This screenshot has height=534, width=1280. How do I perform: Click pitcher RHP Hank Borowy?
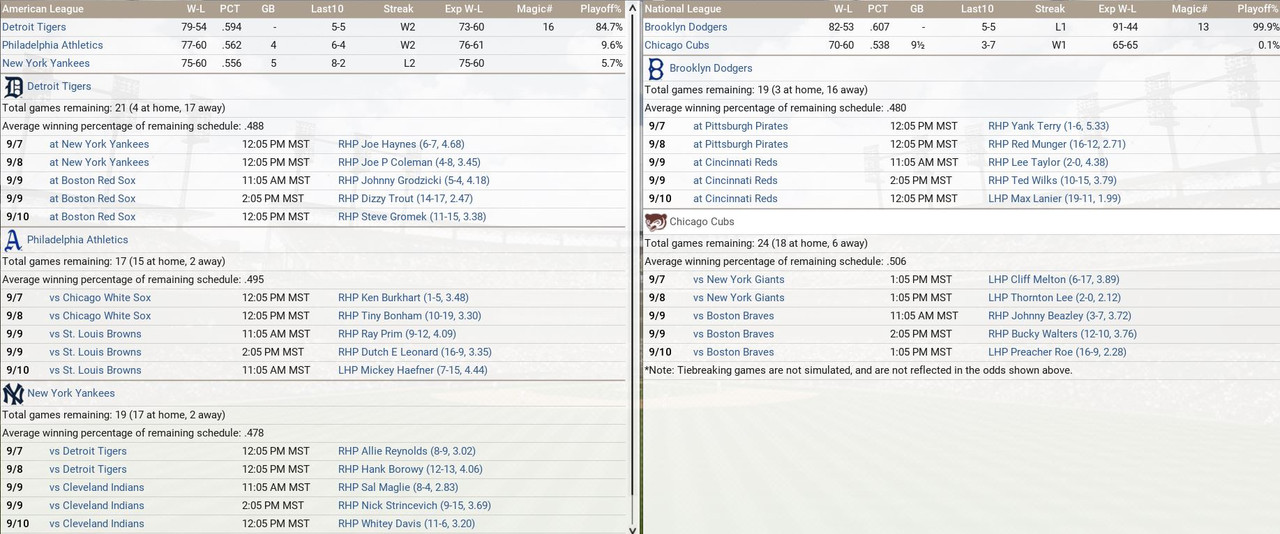click(x=410, y=469)
